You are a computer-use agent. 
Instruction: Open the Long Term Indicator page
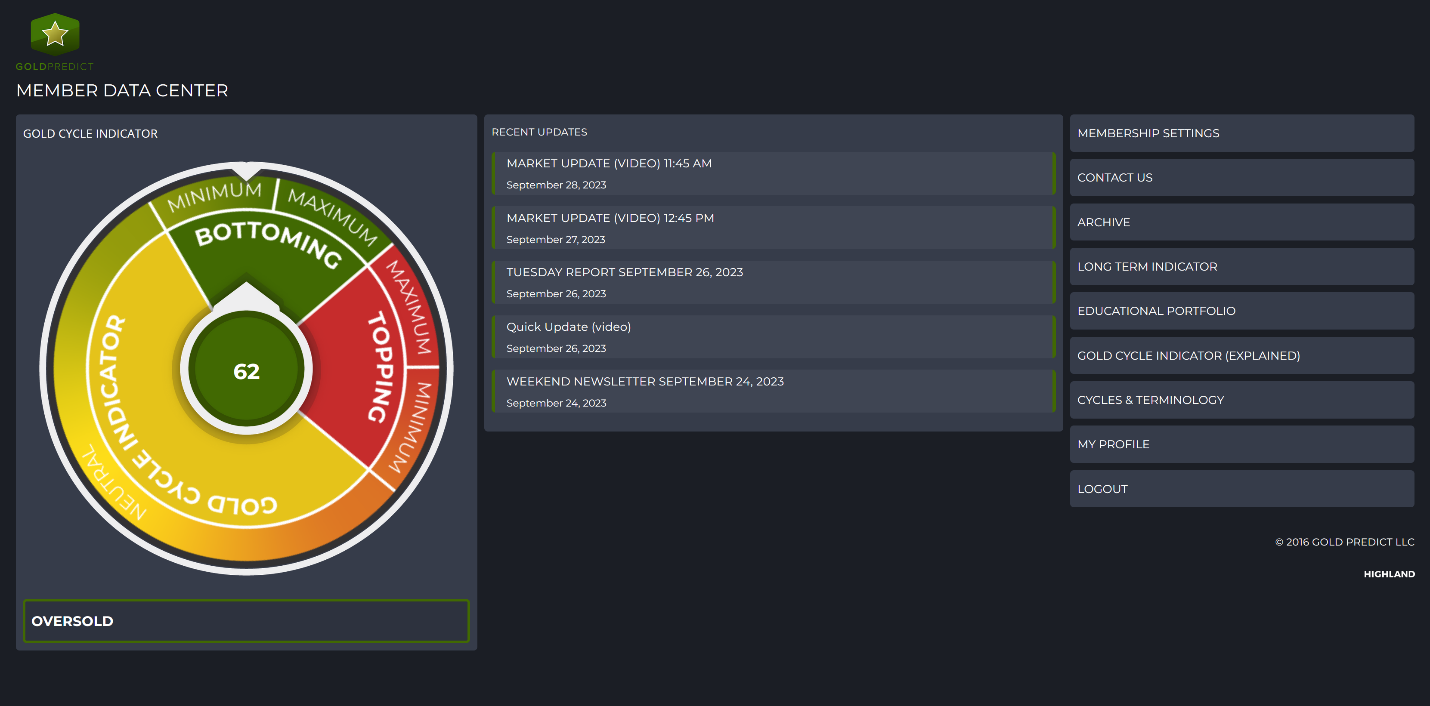1242,267
